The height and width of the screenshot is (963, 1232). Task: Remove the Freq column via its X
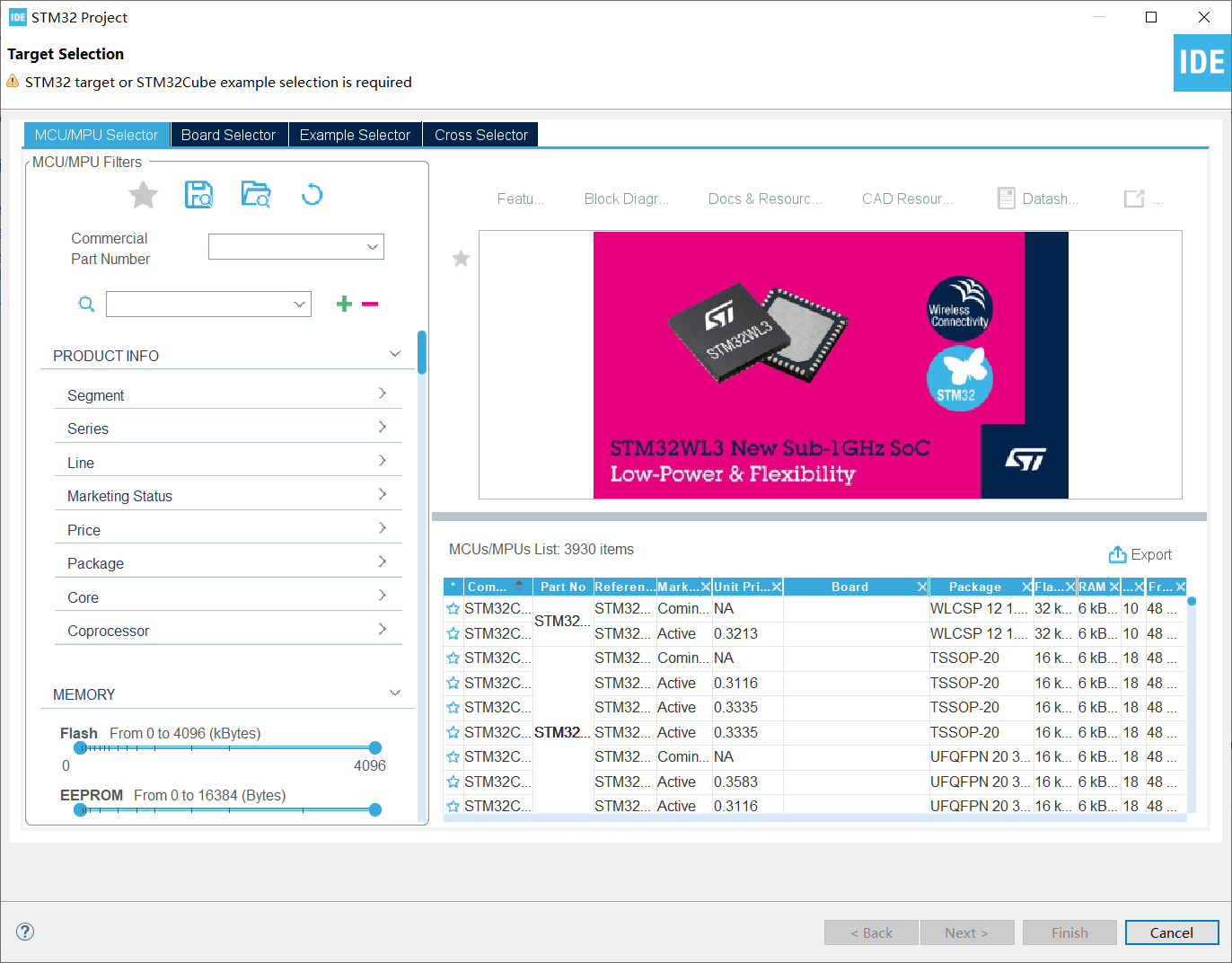tap(1181, 587)
